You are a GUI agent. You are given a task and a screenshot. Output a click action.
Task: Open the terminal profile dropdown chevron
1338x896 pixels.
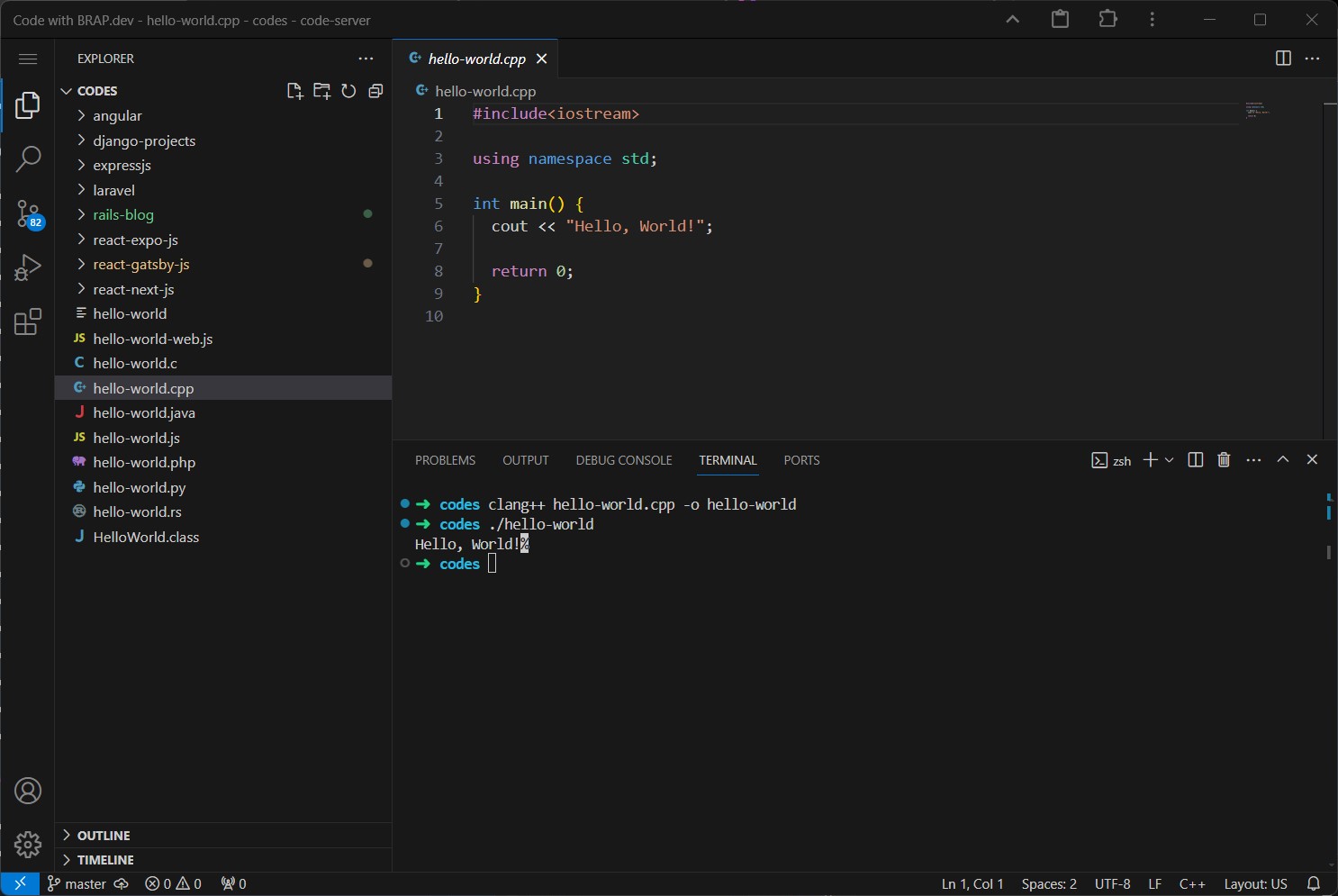point(1169,459)
